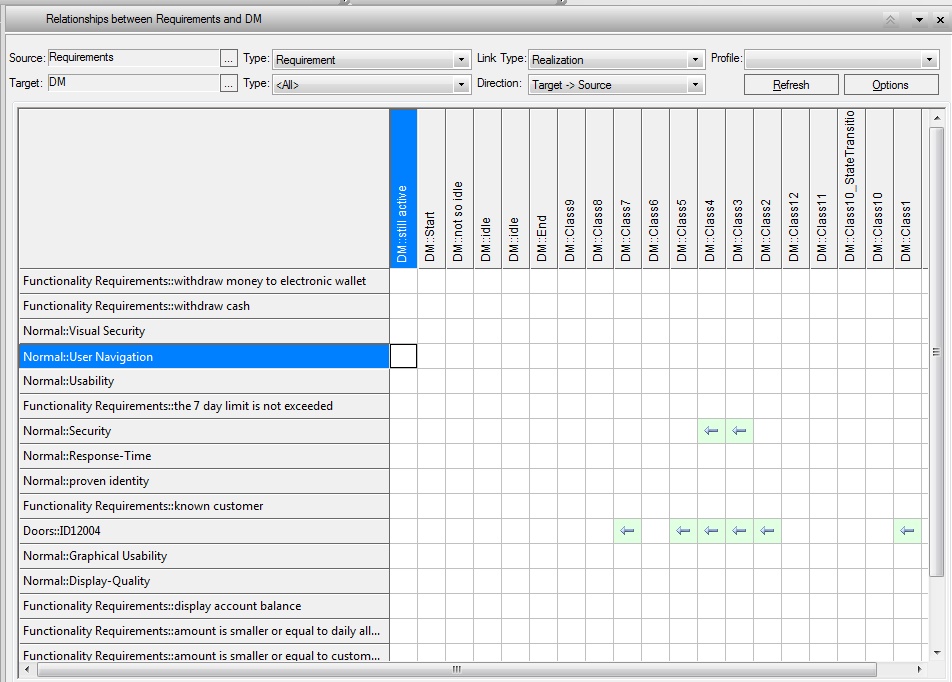
Task: Select column header DM::Class10_StateTransition
Action: [x=851, y=188]
